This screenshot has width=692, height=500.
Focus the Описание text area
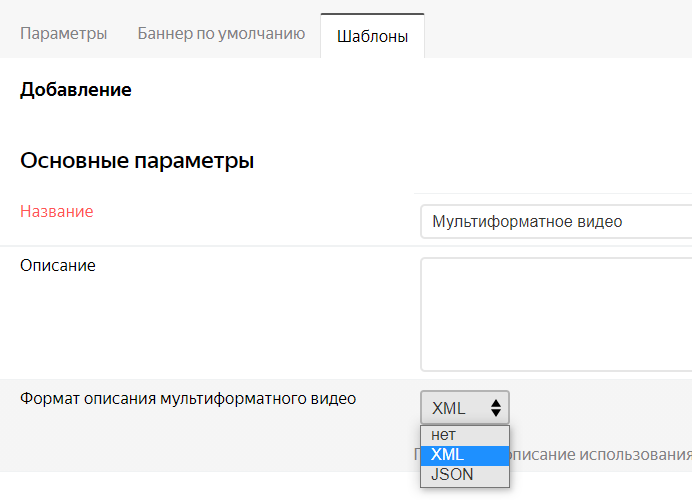[556, 314]
